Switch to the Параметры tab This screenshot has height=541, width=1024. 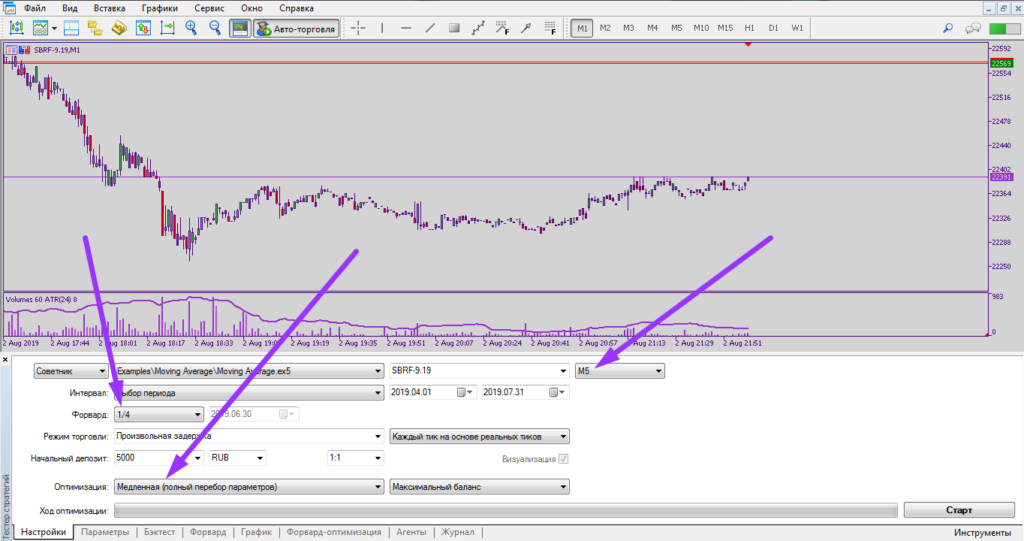point(105,532)
